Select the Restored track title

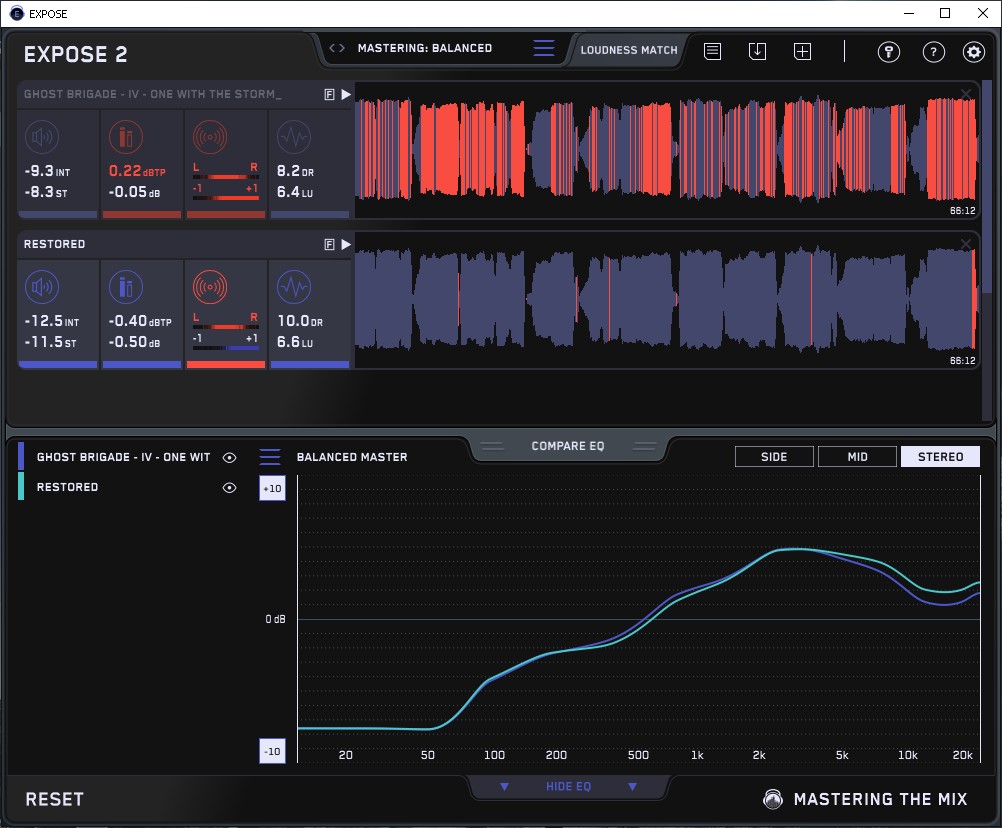(54, 244)
